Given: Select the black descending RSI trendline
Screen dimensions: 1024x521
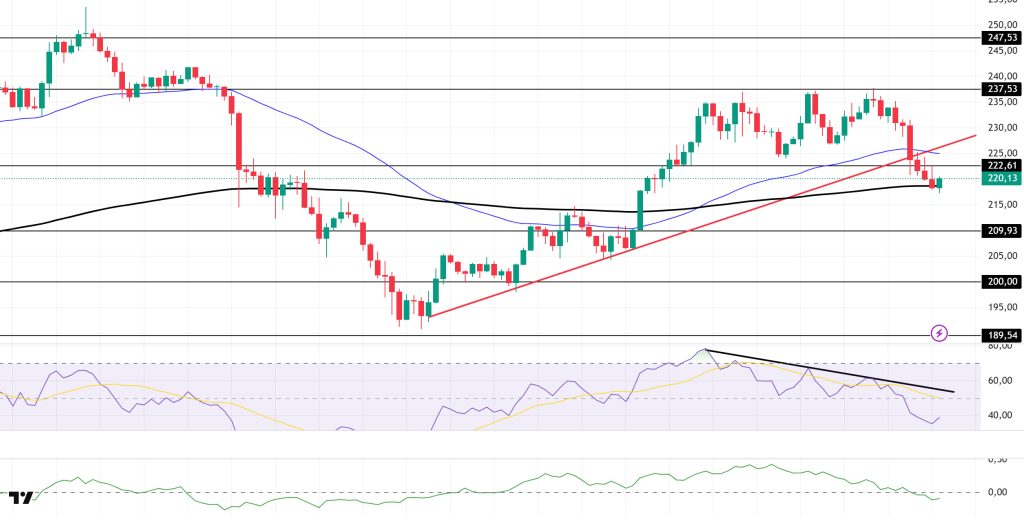Looking at the screenshot, I should (830, 370).
